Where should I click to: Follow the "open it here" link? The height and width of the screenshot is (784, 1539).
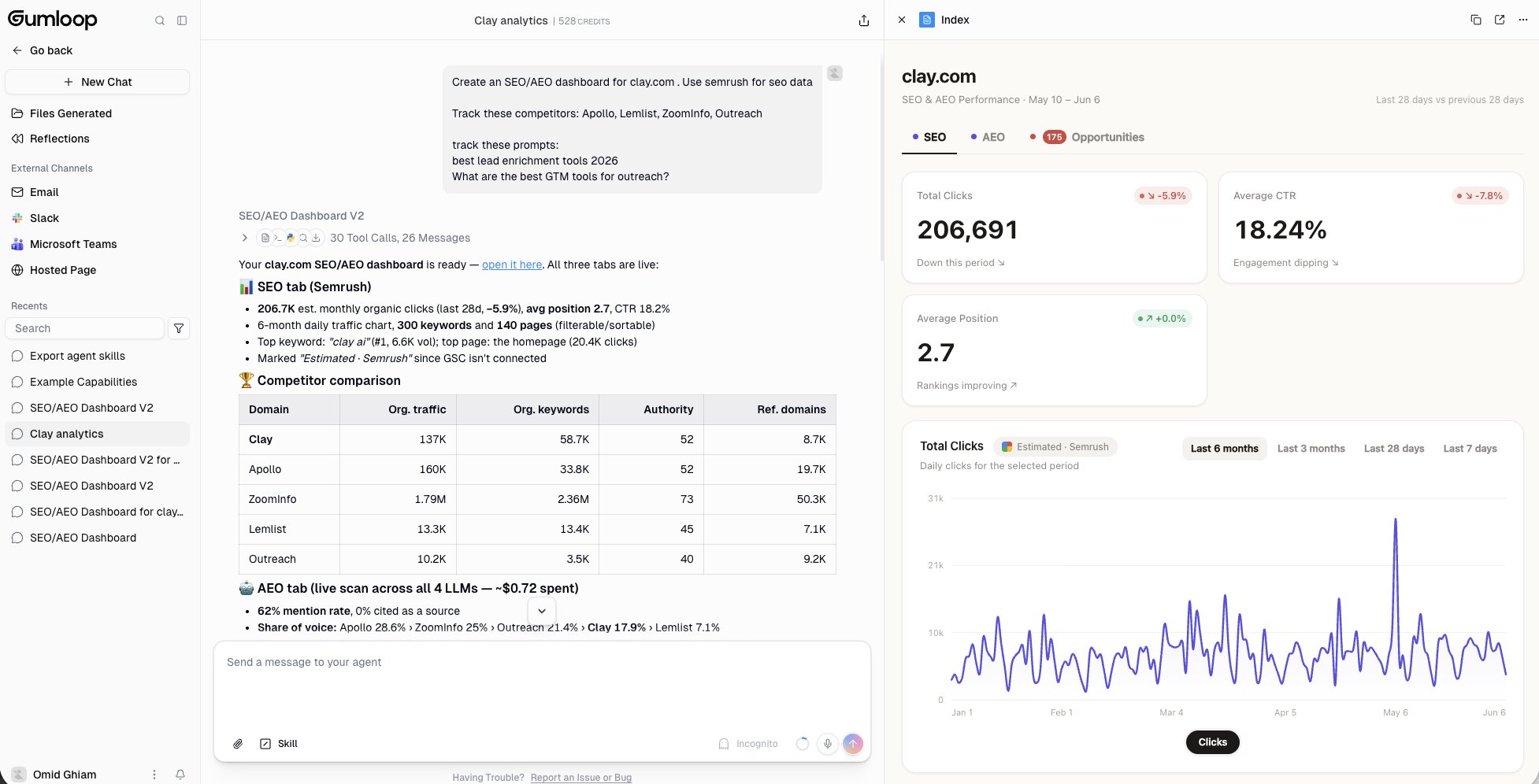pyautogui.click(x=512, y=264)
